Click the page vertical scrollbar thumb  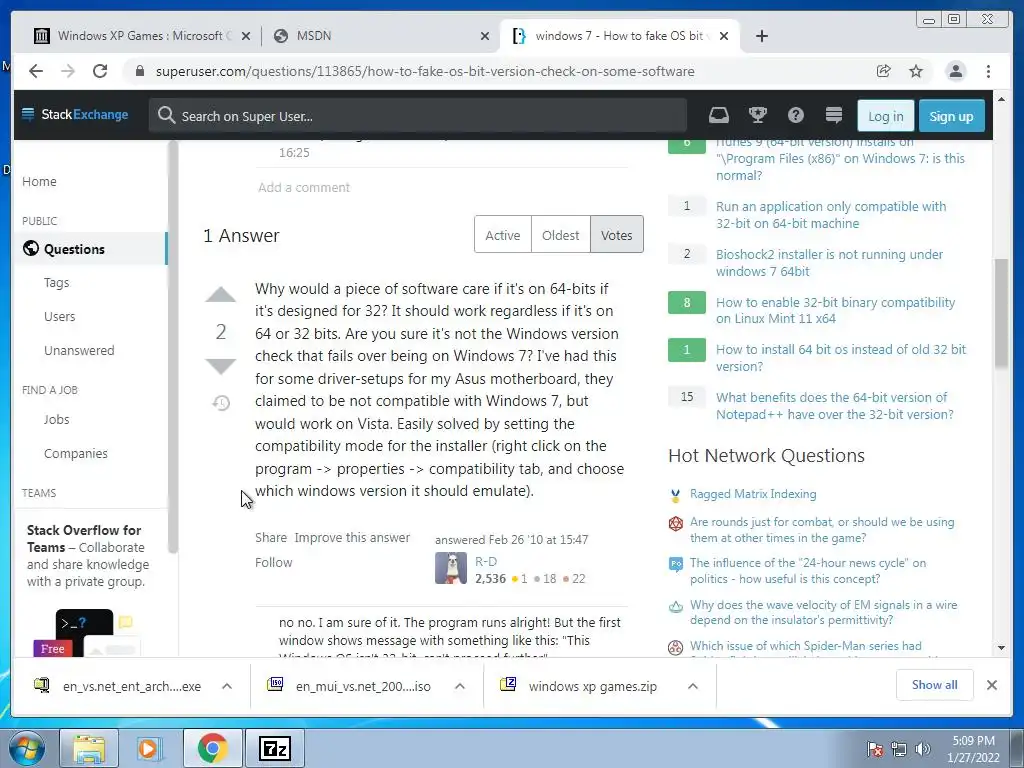pyautogui.click(x=1001, y=312)
